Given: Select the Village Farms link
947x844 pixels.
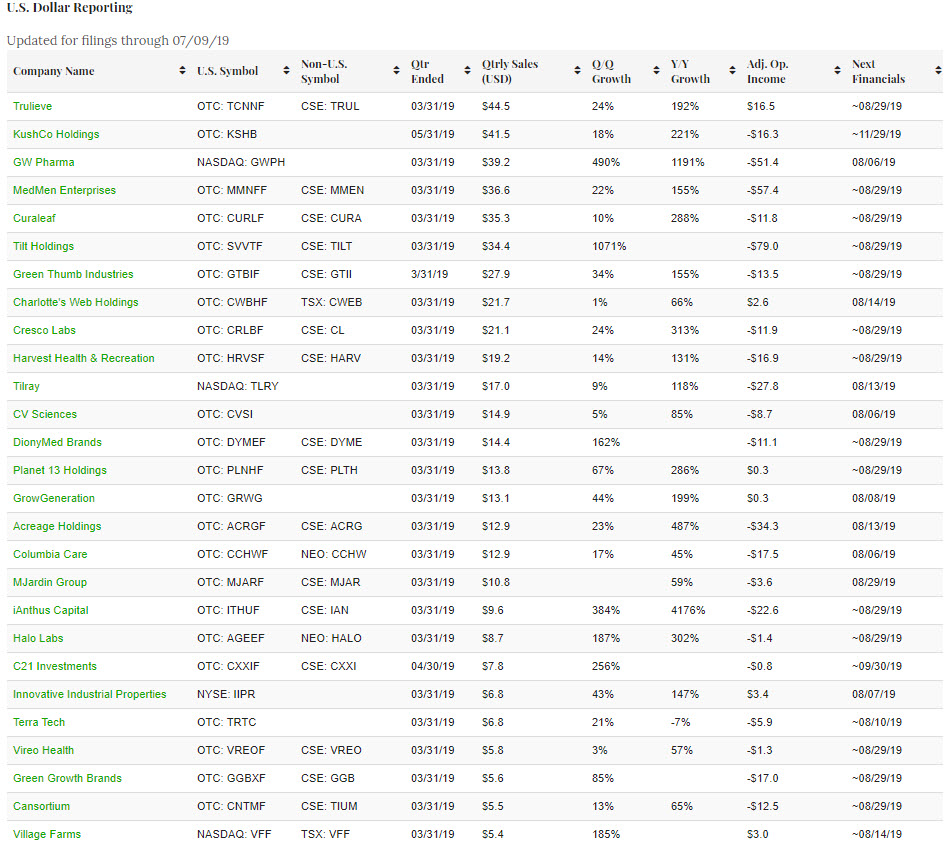Looking at the screenshot, I should tap(47, 834).
